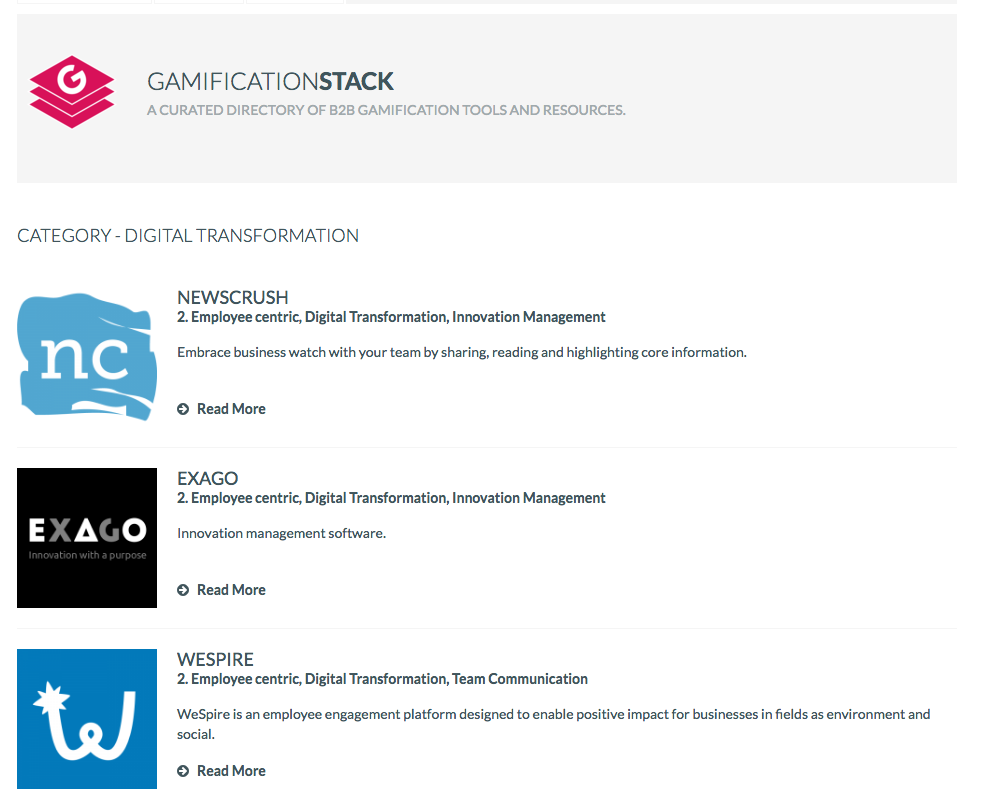Image resolution: width=985 pixels, height=802 pixels.
Task: Open the WESPIRE listing title
Action: (x=215, y=659)
